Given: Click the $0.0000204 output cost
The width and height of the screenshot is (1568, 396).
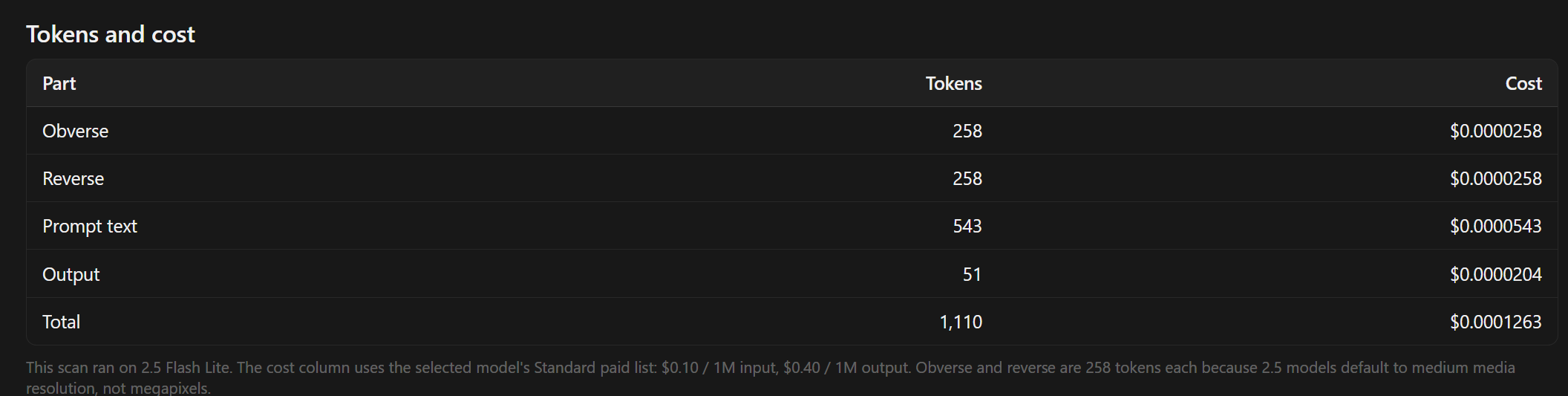Looking at the screenshot, I should coord(1495,274).
